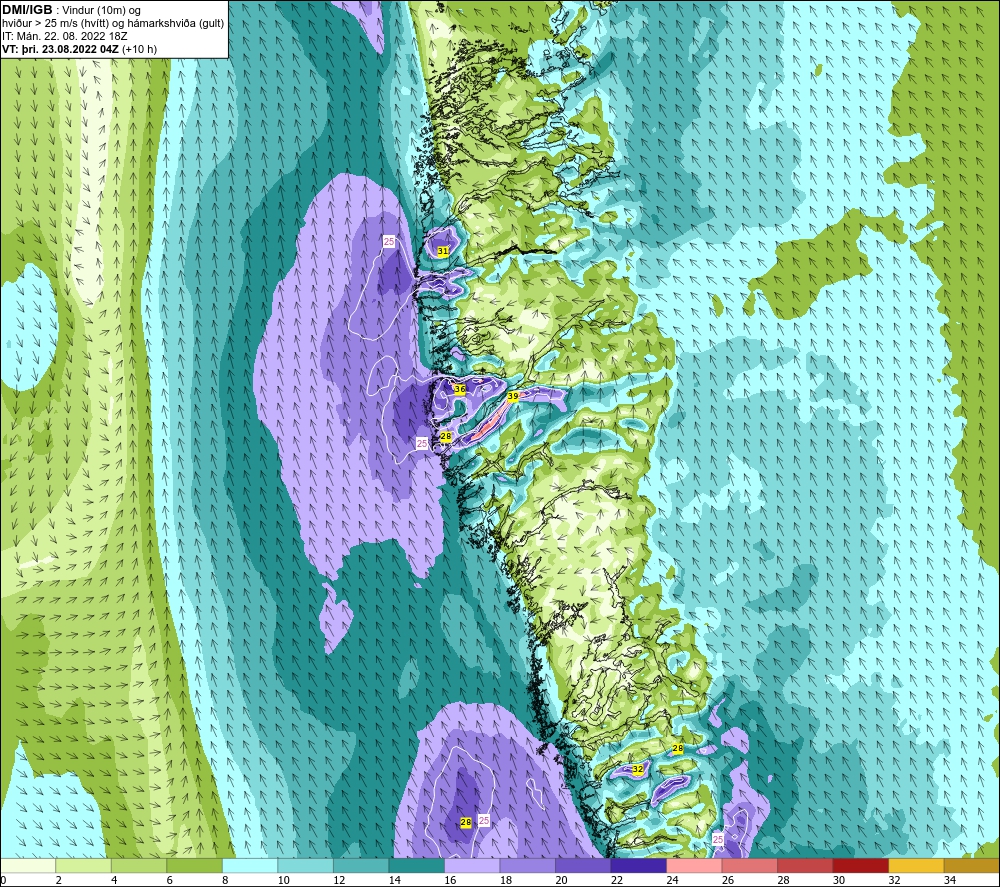Click the legend scale value 4
Screen dimensions: 1000x887
tap(114, 881)
